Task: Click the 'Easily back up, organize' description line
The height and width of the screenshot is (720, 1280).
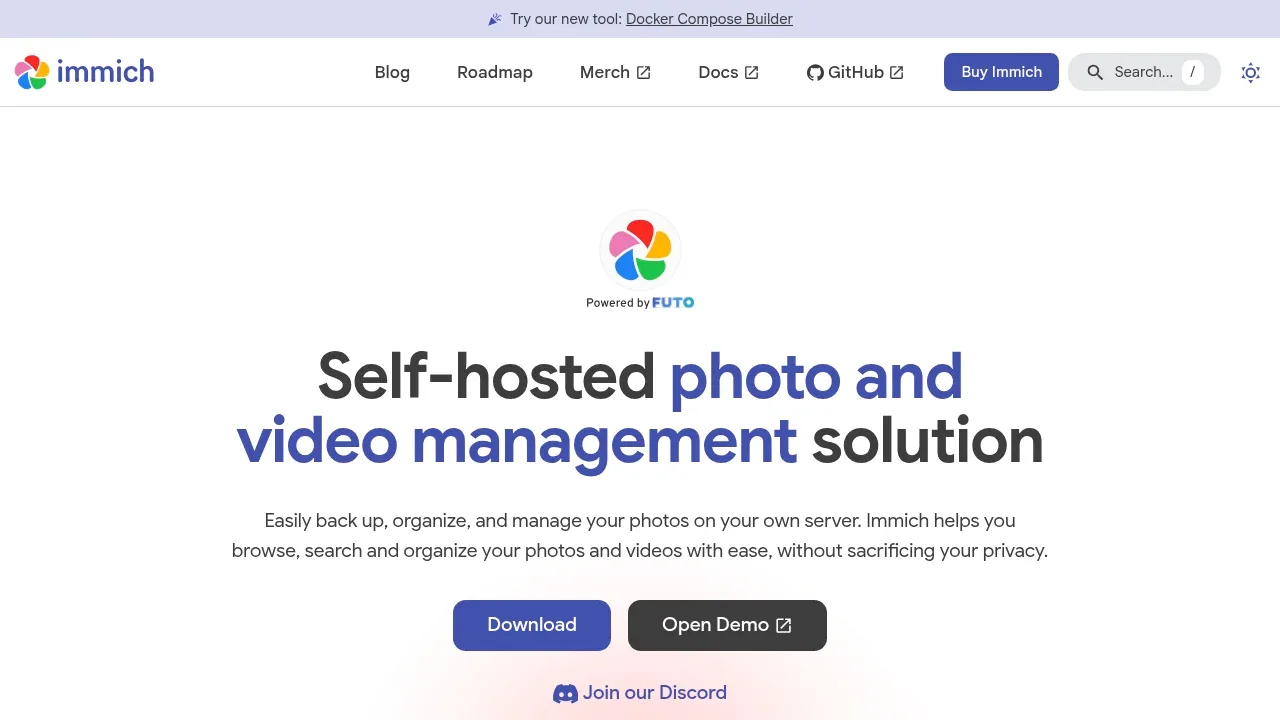Action: (x=640, y=521)
